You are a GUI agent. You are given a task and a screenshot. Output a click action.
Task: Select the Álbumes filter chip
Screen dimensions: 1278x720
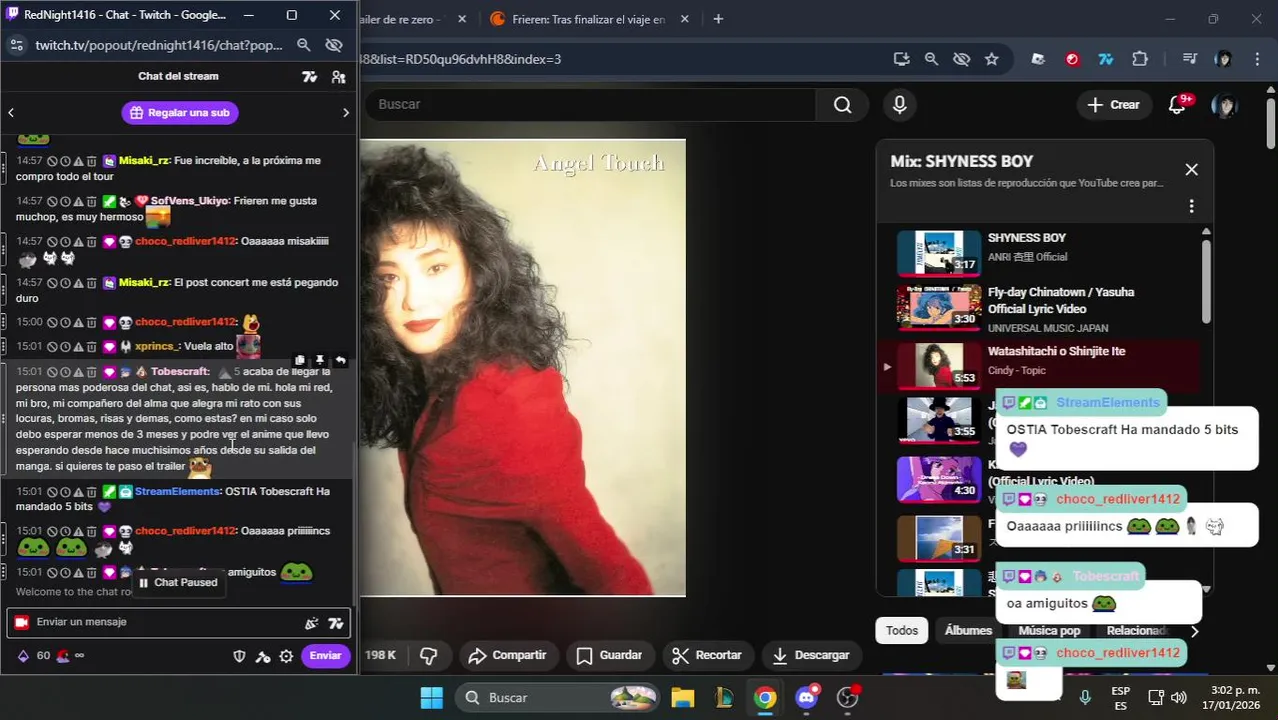coord(968,631)
